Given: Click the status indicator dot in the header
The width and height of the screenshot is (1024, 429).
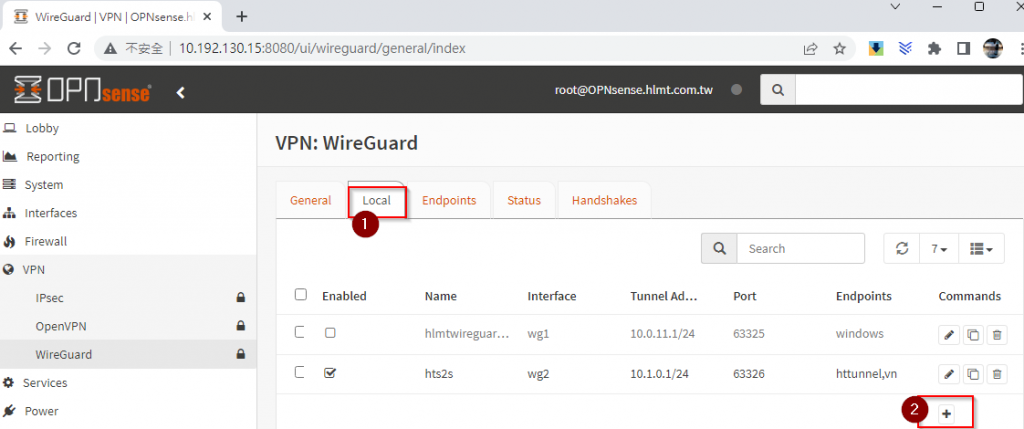Looking at the screenshot, I should [737, 91].
